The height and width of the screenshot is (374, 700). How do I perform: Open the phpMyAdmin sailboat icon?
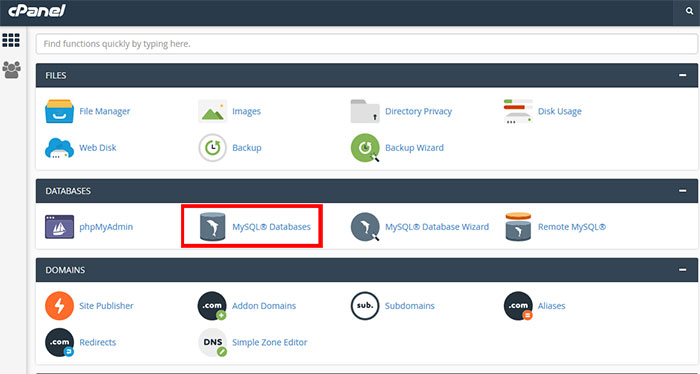click(x=59, y=227)
